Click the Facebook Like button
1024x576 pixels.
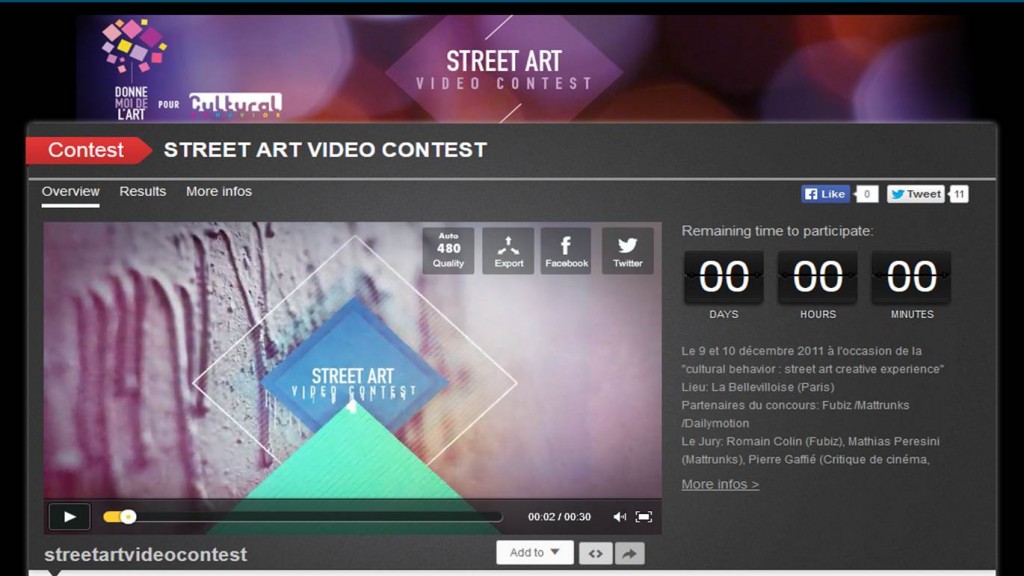pos(825,194)
